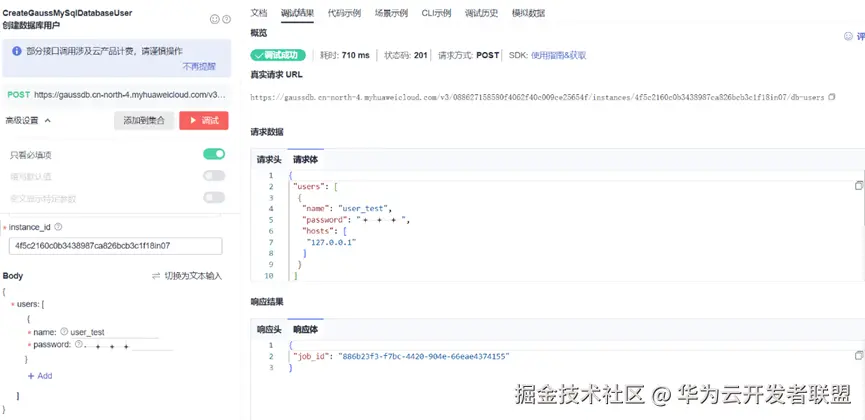The width and height of the screenshot is (865, 420).
Task: Click the "127.0.0.1" host line in request body
Action: 332,242
